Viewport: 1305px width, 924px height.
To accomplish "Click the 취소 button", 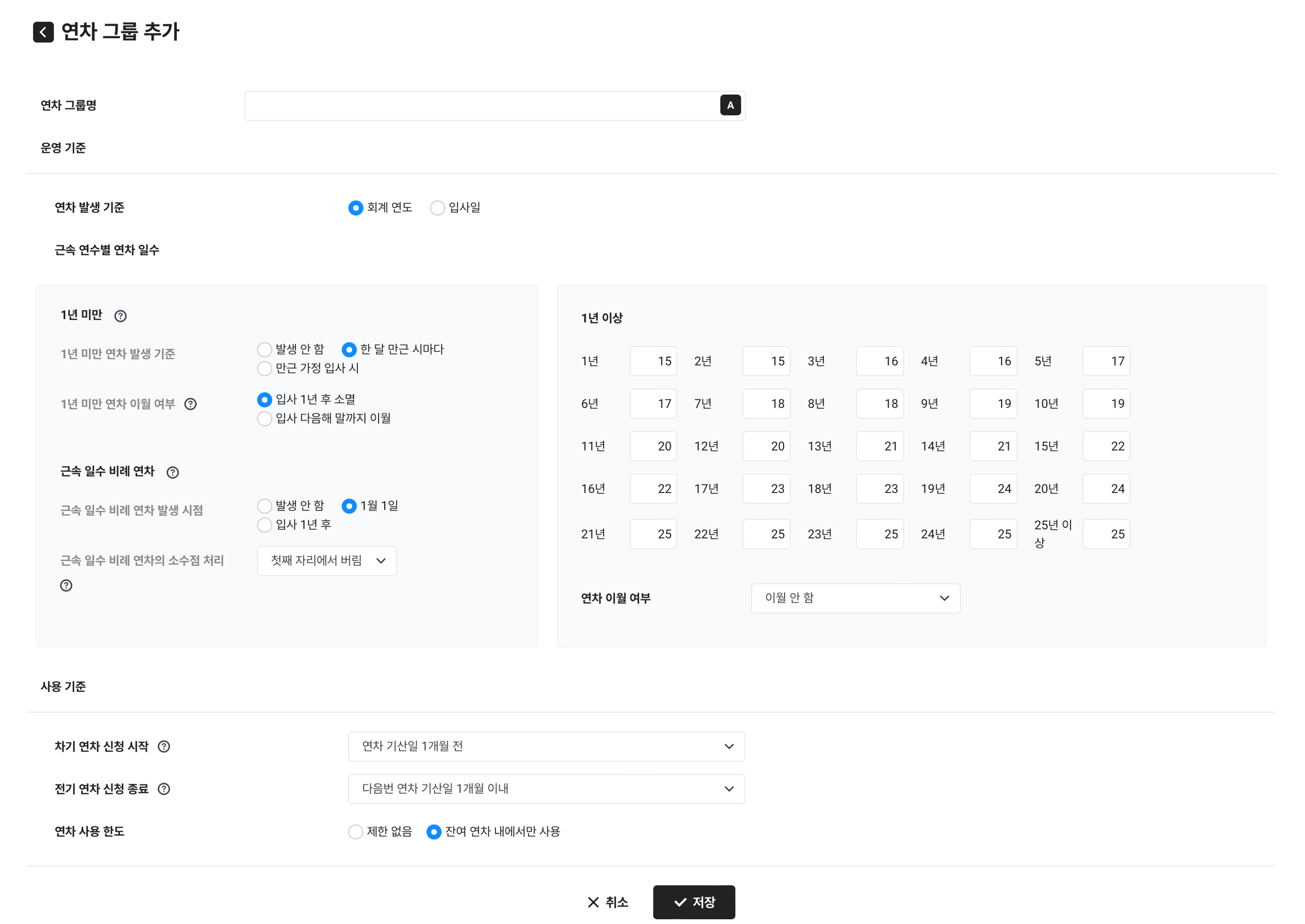I will 607,902.
